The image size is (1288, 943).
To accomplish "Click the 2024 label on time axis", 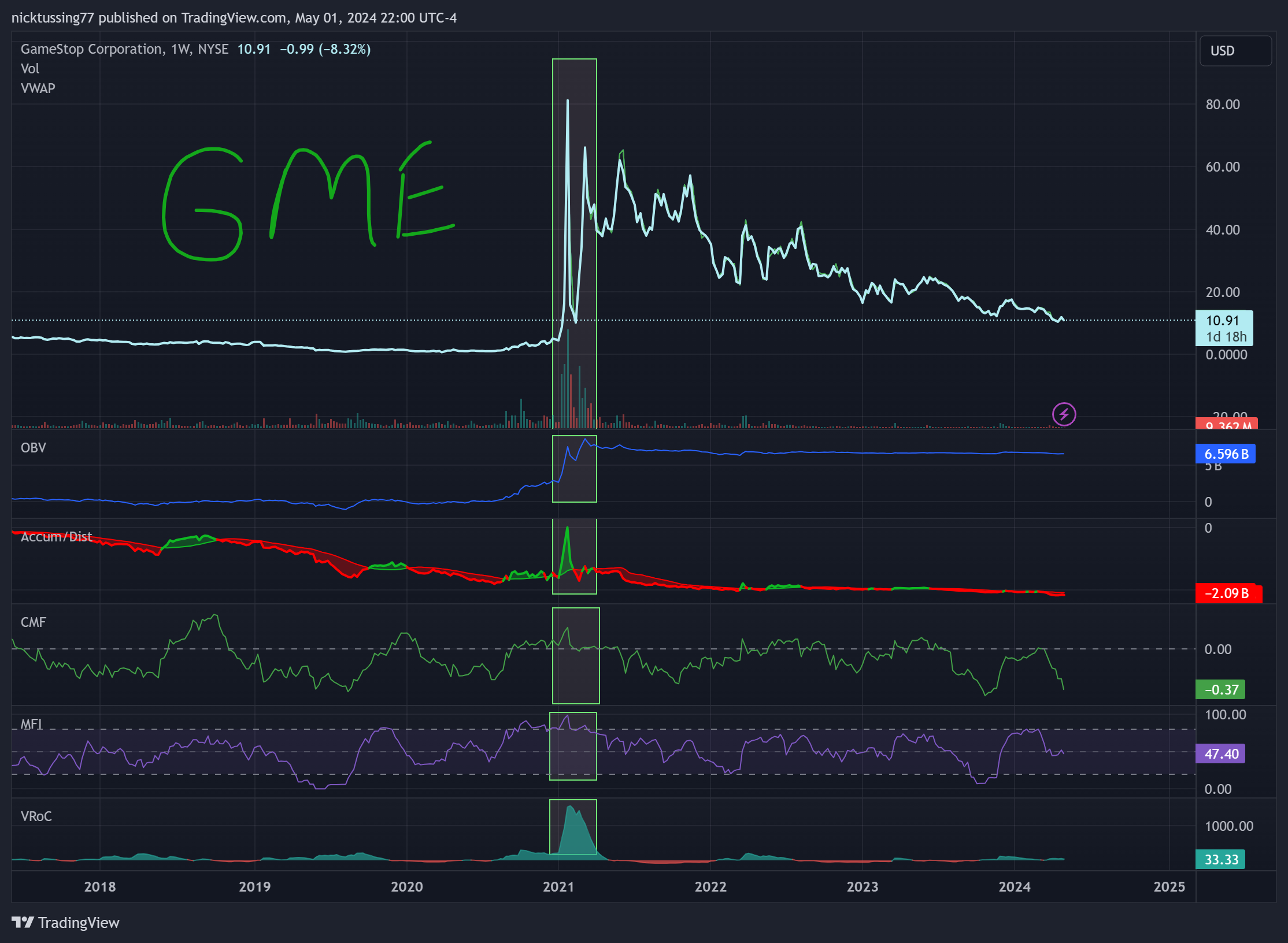I will coord(1015,887).
